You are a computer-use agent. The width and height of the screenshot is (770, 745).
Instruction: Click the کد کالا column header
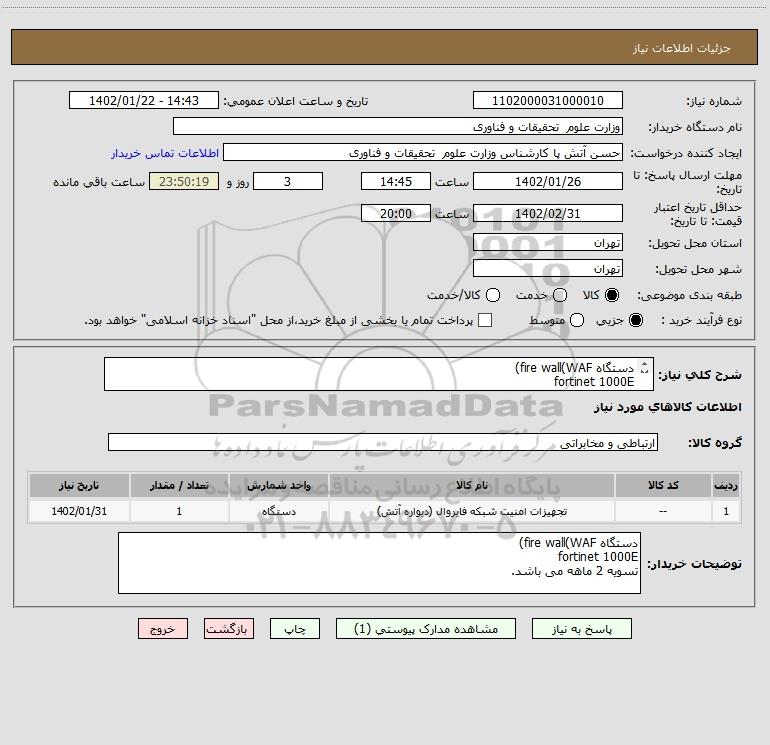tap(663, 485)
